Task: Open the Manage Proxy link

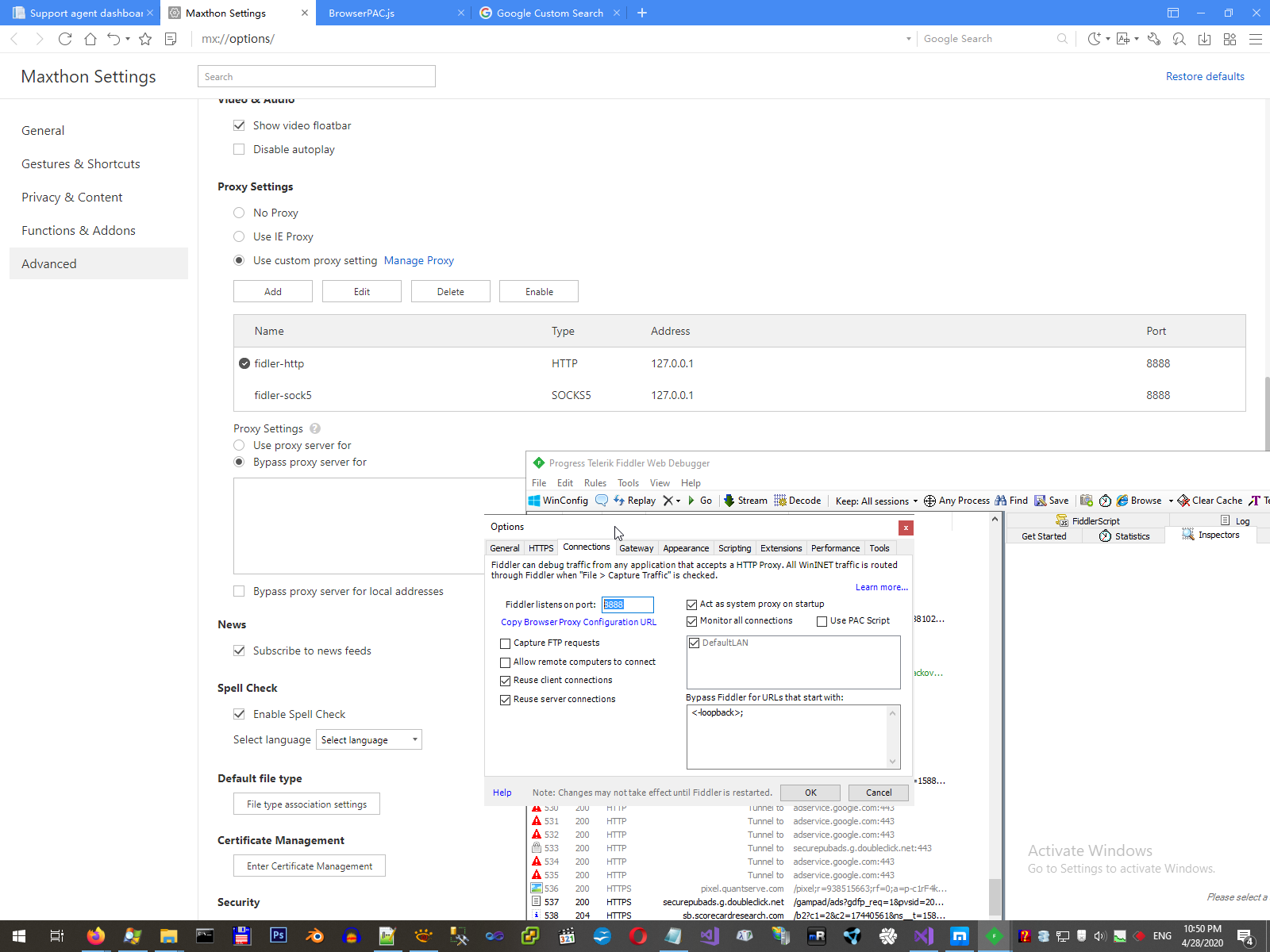Action: pyautogui.click(x=419, y=260)
